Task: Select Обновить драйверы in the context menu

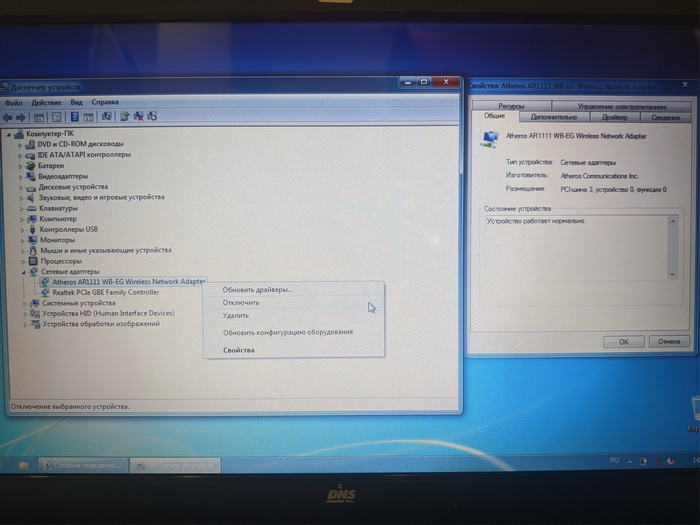Action: (257, 289)
